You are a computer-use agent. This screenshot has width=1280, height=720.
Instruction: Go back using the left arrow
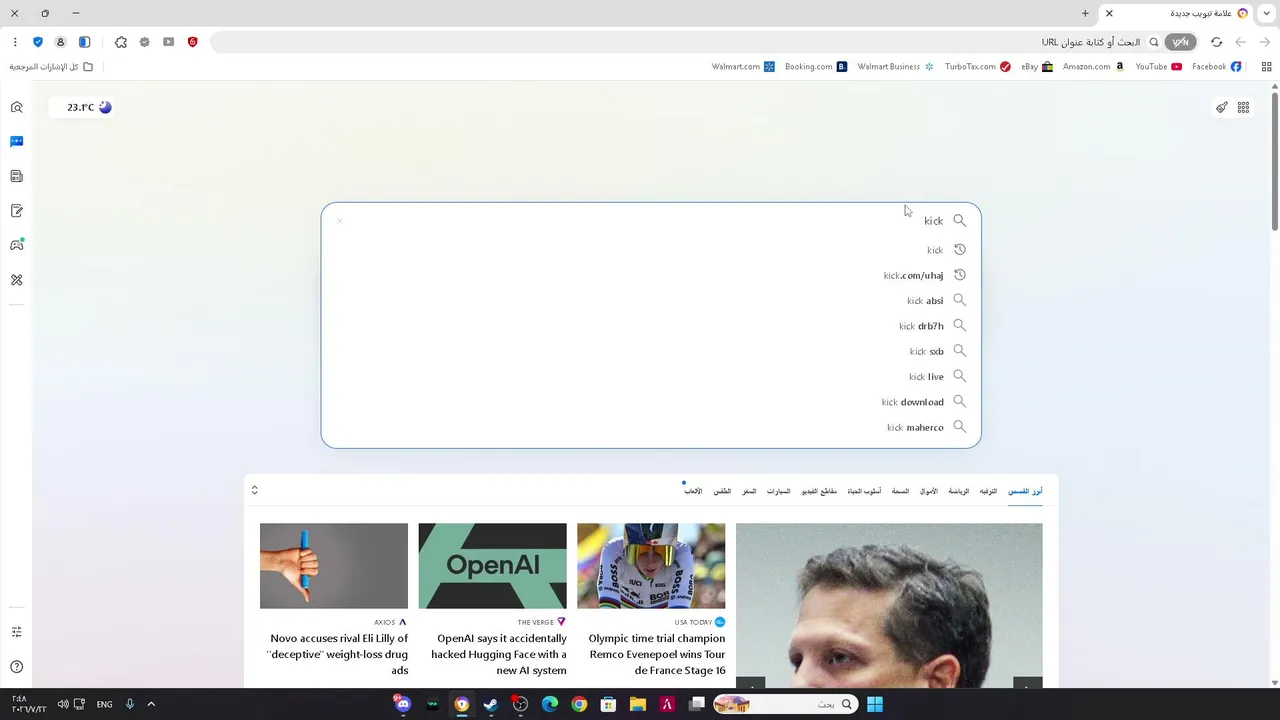point(1241,42)
